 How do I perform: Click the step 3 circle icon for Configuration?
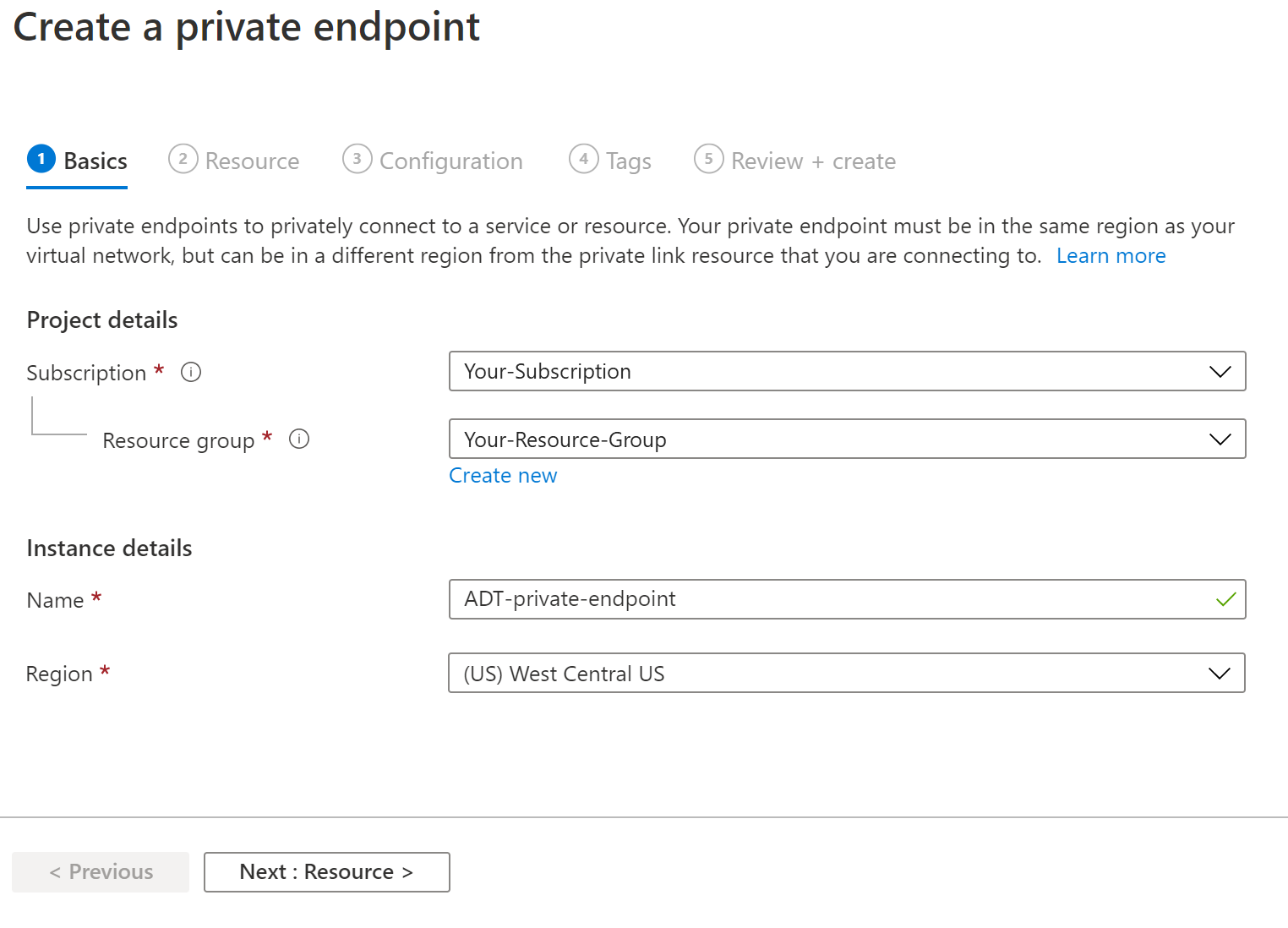coord(357,159)
